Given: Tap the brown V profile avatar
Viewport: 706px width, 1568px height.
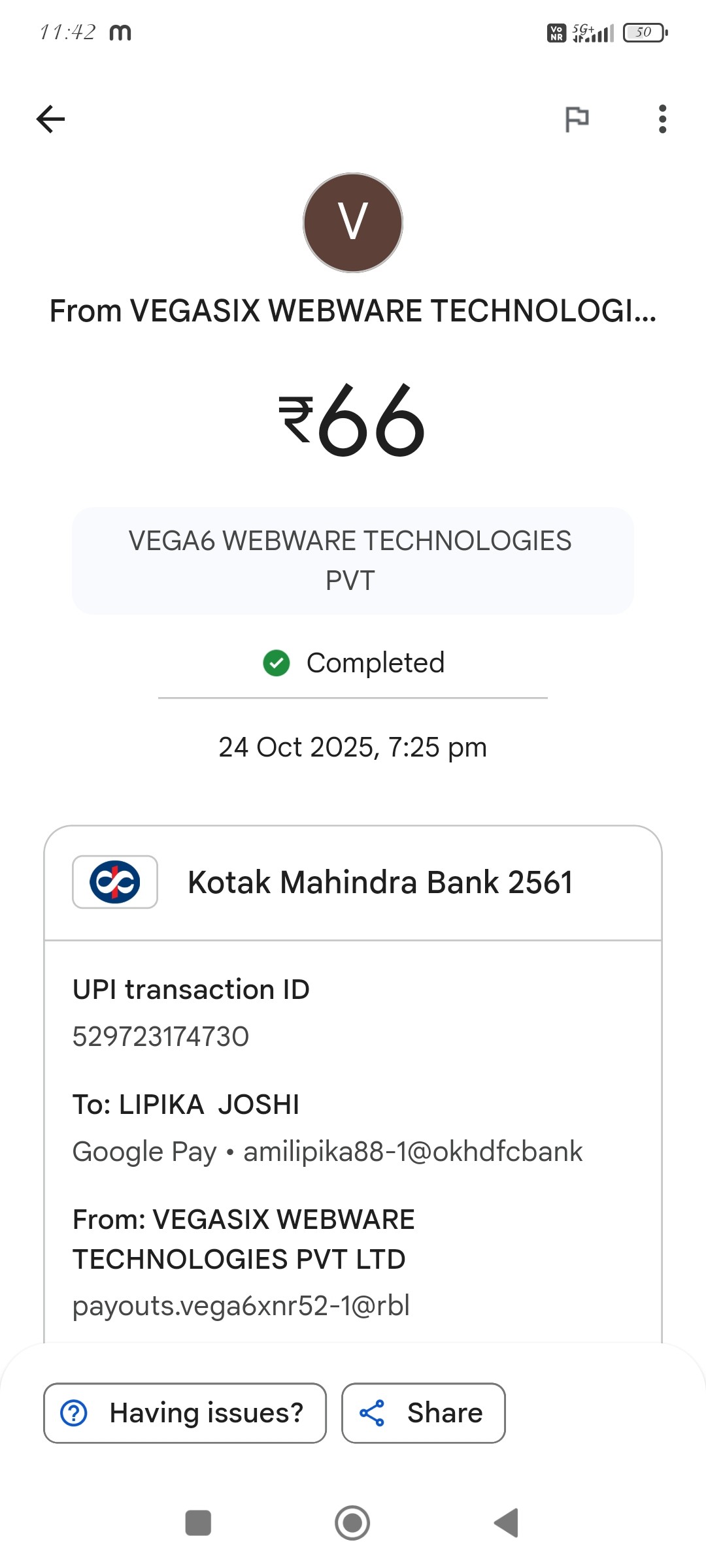Looking at the screenshot, I should pos(353,223).
